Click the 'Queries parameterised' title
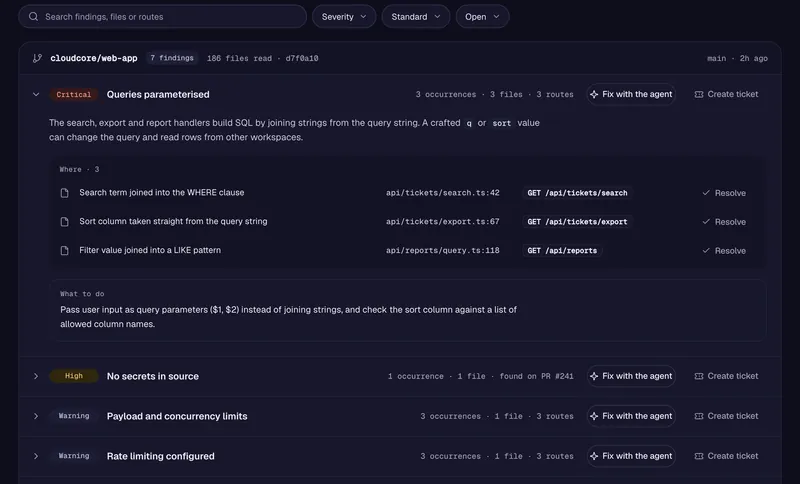 click(x=158, y=94)
